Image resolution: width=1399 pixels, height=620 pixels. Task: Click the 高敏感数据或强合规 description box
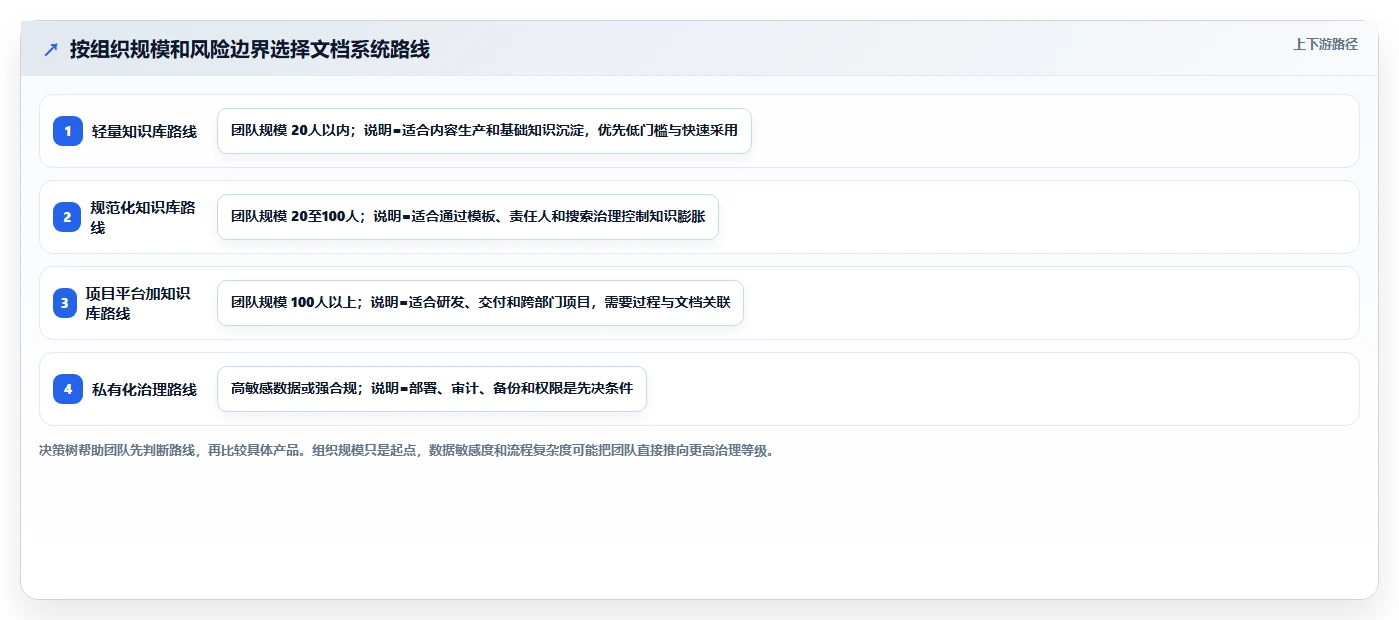click(x=432, y=389)
